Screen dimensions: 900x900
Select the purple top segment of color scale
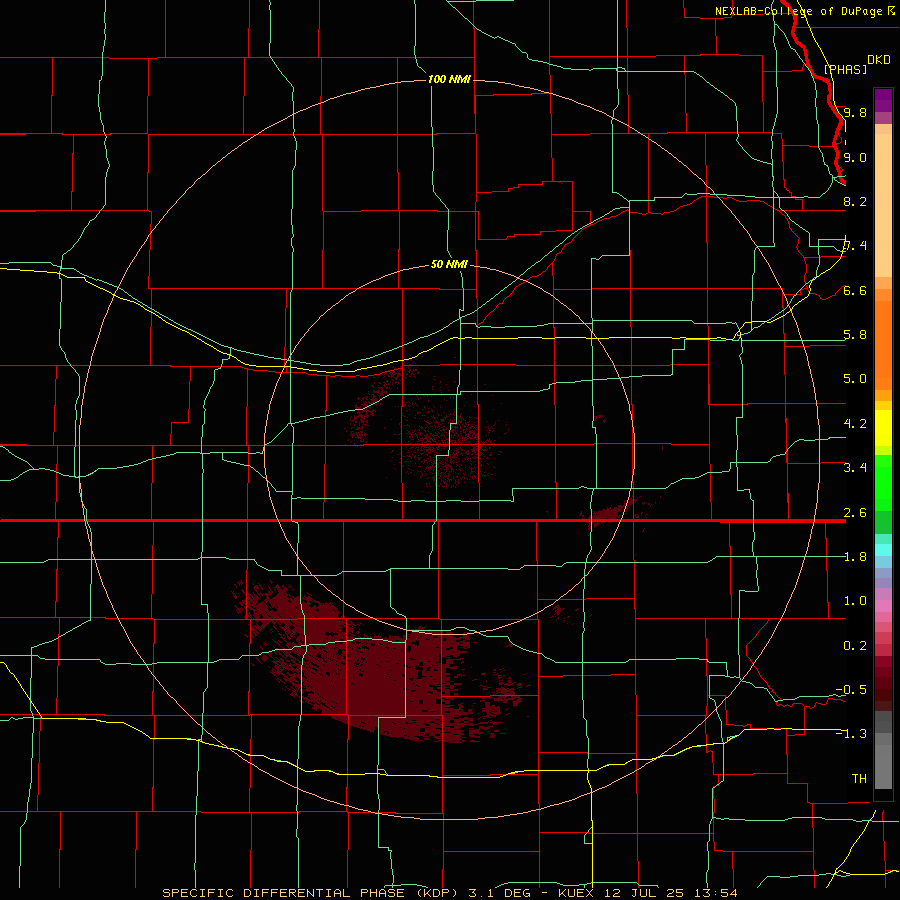(883, 101)
